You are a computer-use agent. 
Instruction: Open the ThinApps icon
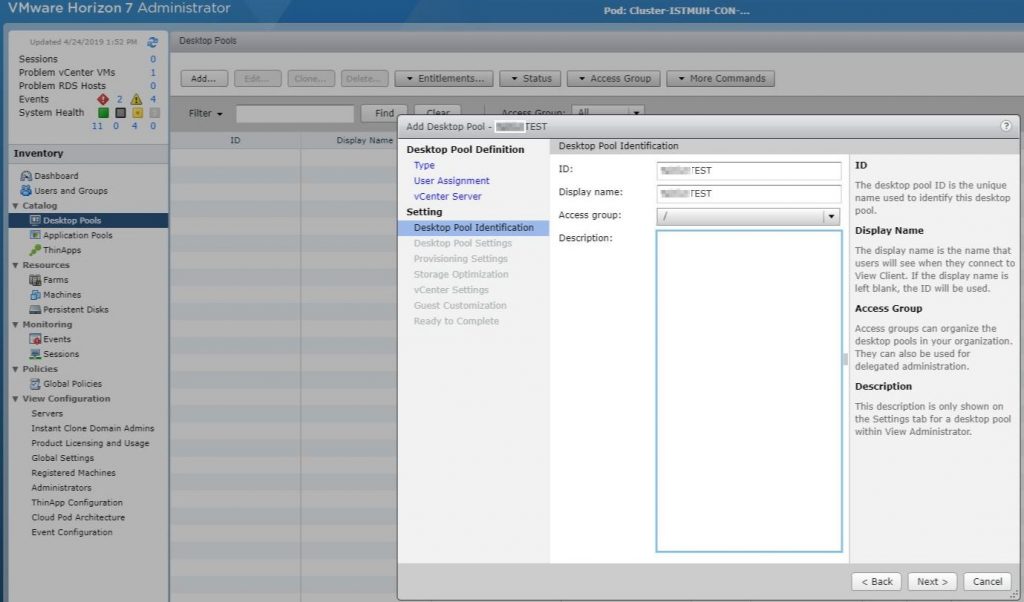35,250
